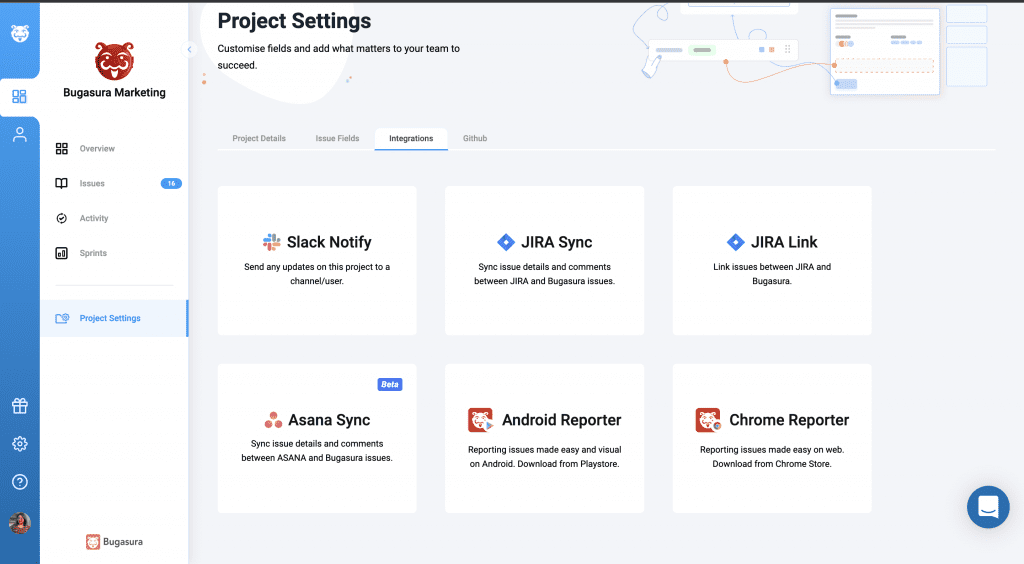Click 'Link issues between JIRA and Bugasura' text

click(x=772, y=274)
